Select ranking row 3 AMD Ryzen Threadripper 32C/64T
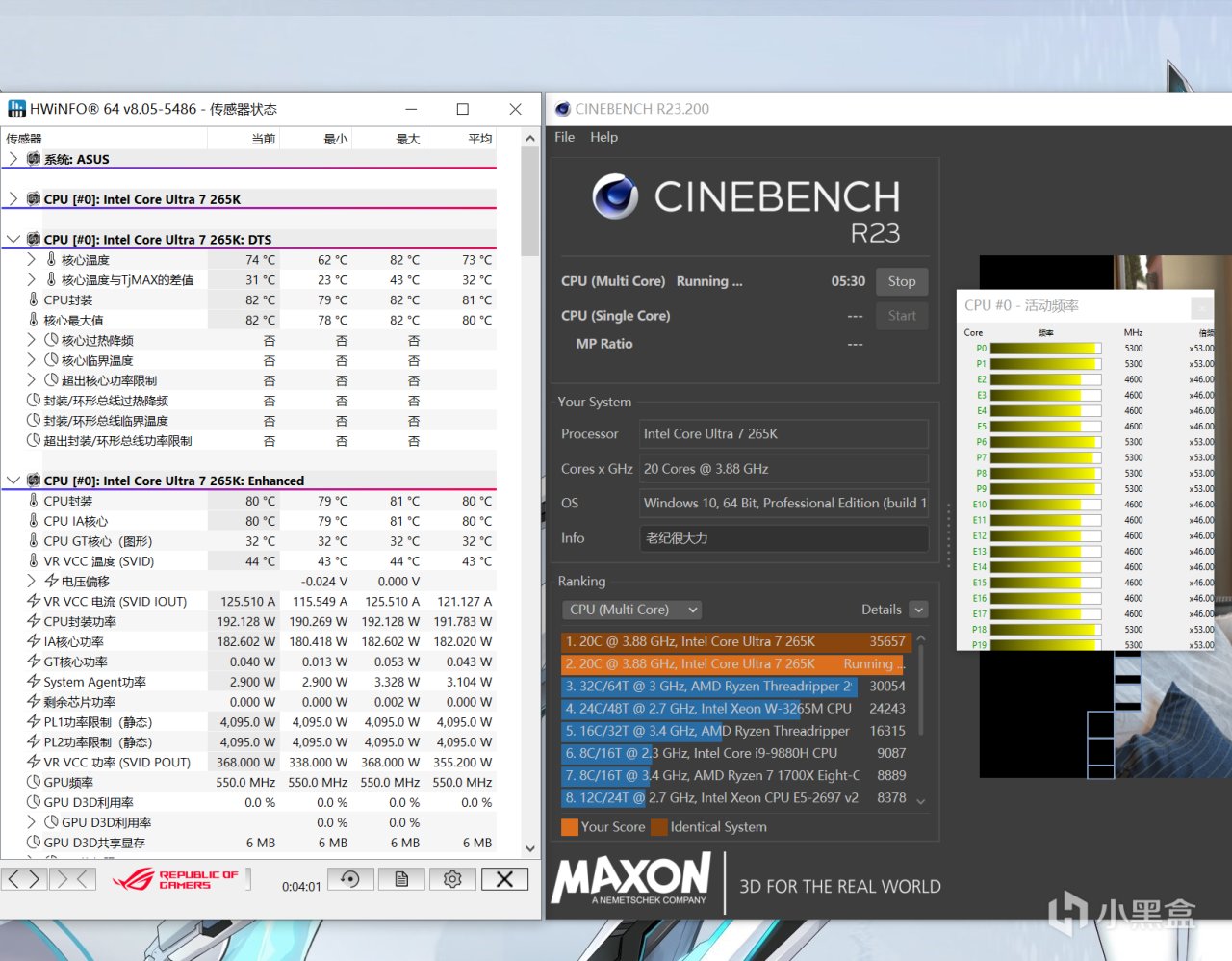Screen dimensions: 1232x961 pyautogui.click(x=734, y=687)
